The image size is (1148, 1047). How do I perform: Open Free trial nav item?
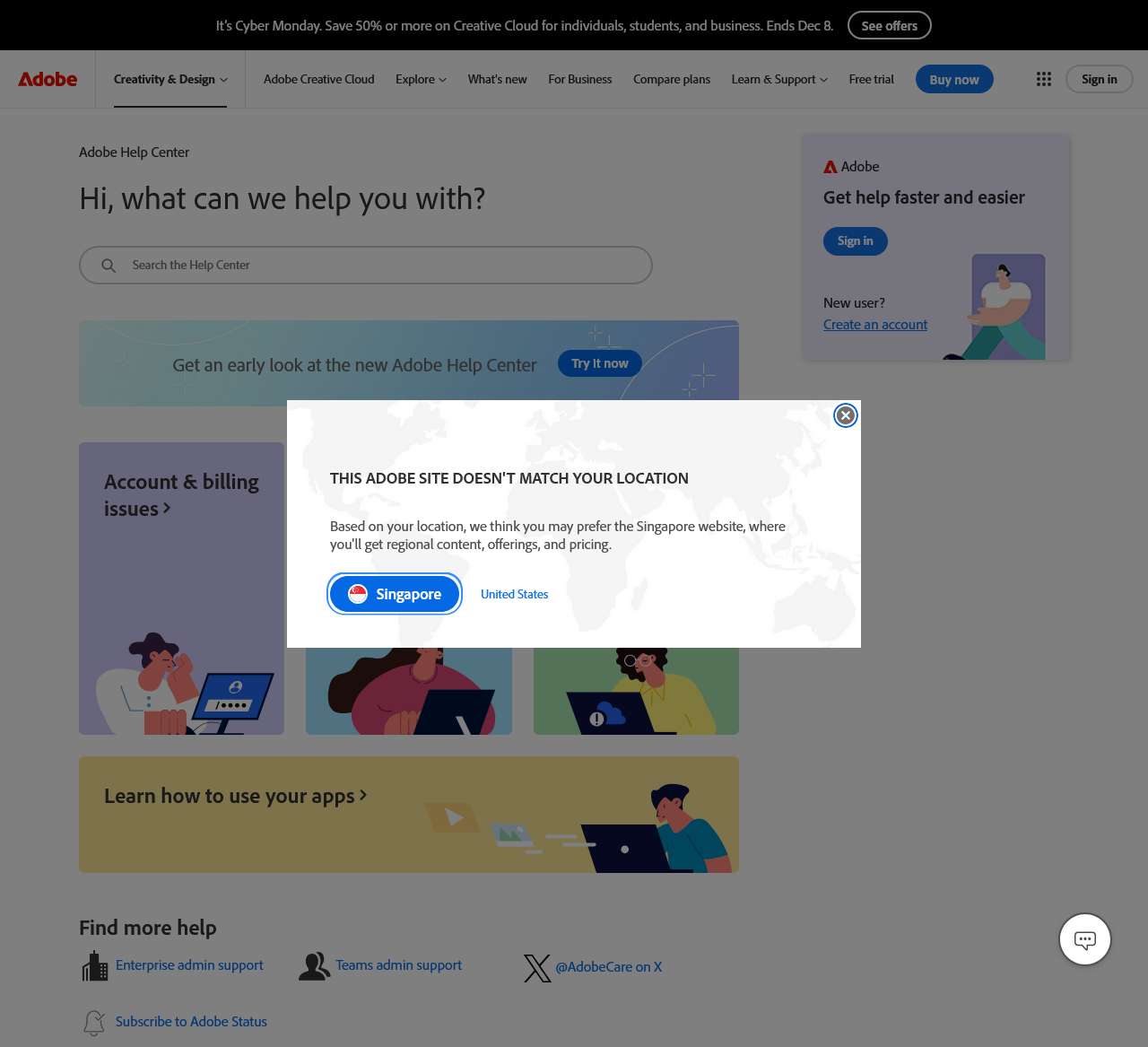(872, 79)
